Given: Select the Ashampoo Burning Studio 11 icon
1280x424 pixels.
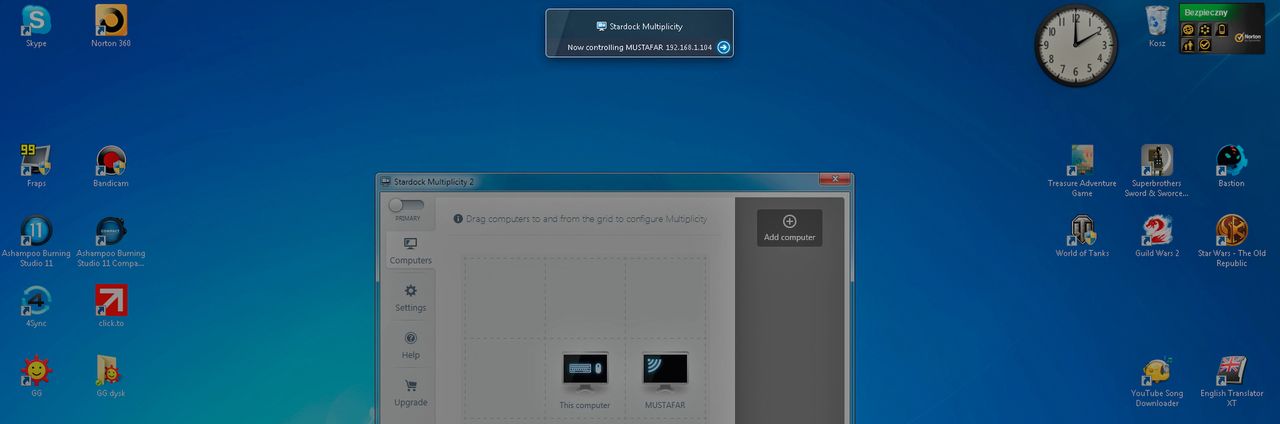Looking at the screenshot, I should 36,240.
